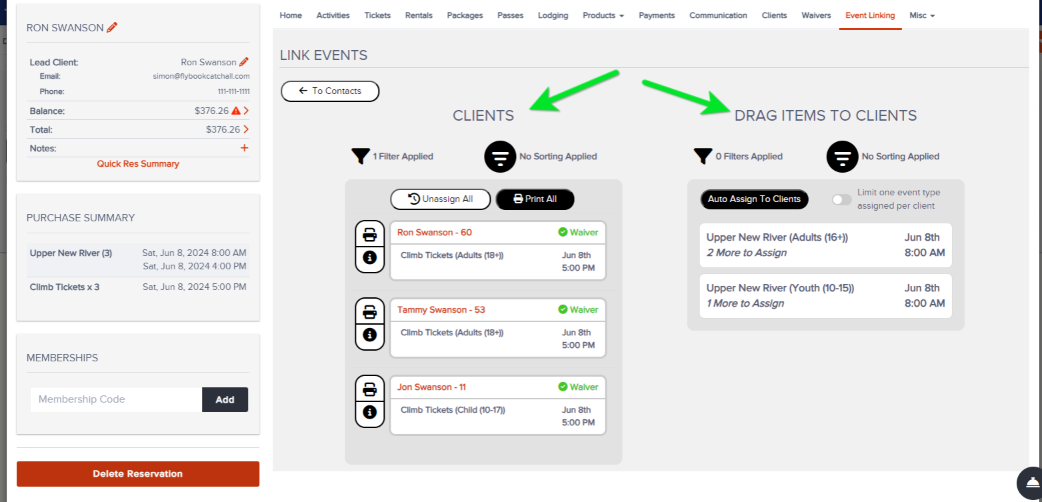Open items sorting icon
The image size is (1042, 502).
(x=842, y=157)
